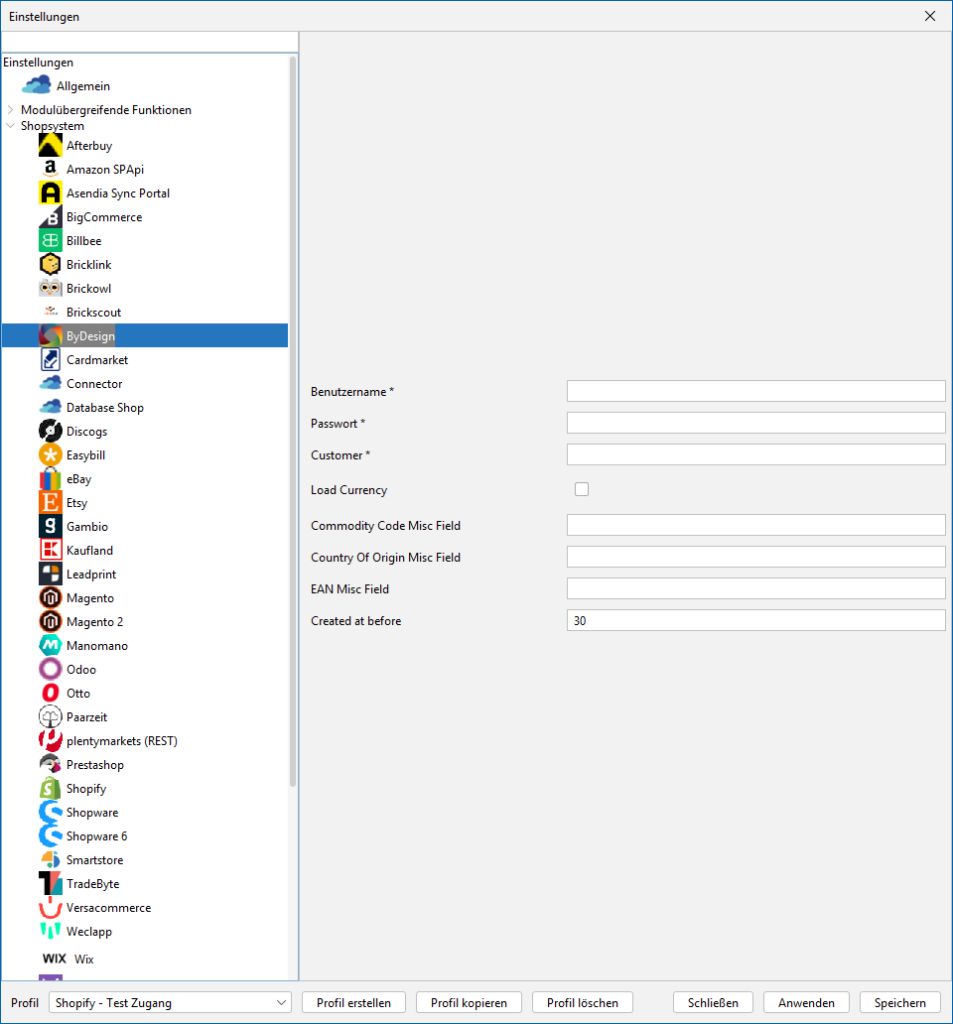Image resolution: width=953 pixels, height=1024 pixels.
Task: Click the shop list vertical scrollbar
Action: pos(293,420)
